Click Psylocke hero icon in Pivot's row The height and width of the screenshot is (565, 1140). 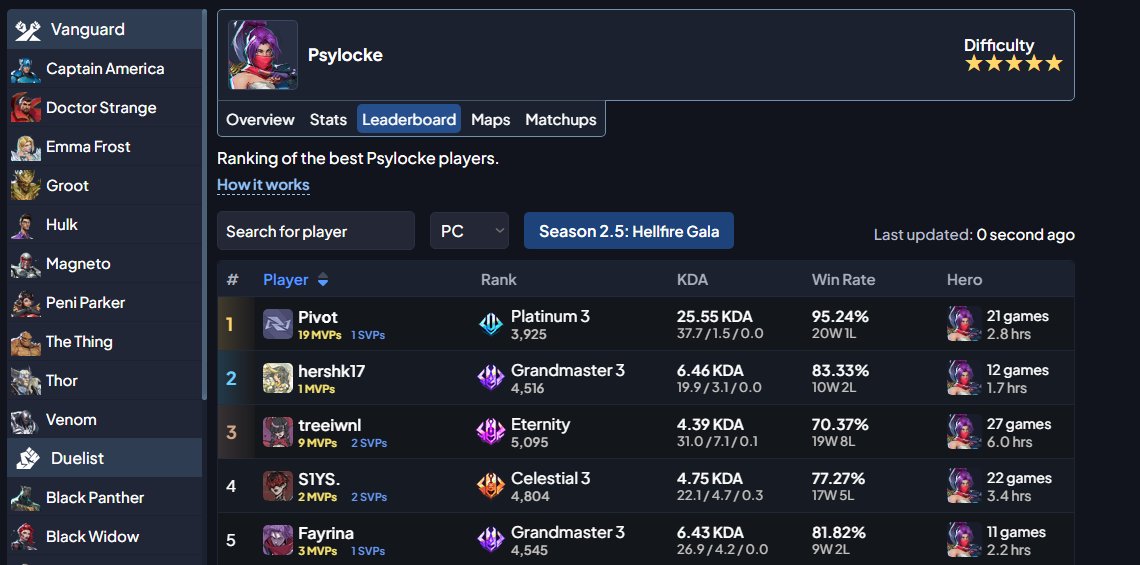(964, 324)
